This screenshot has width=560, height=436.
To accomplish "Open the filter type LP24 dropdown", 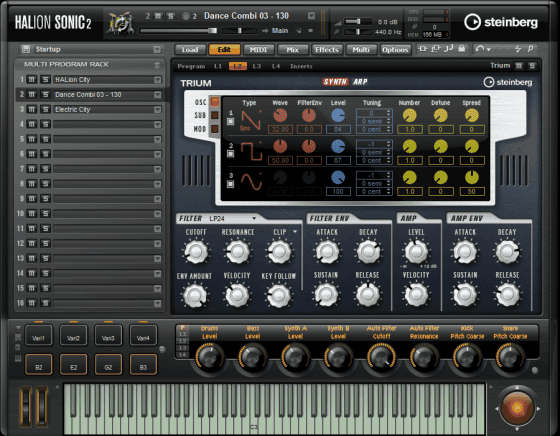I will coord(254,219).
